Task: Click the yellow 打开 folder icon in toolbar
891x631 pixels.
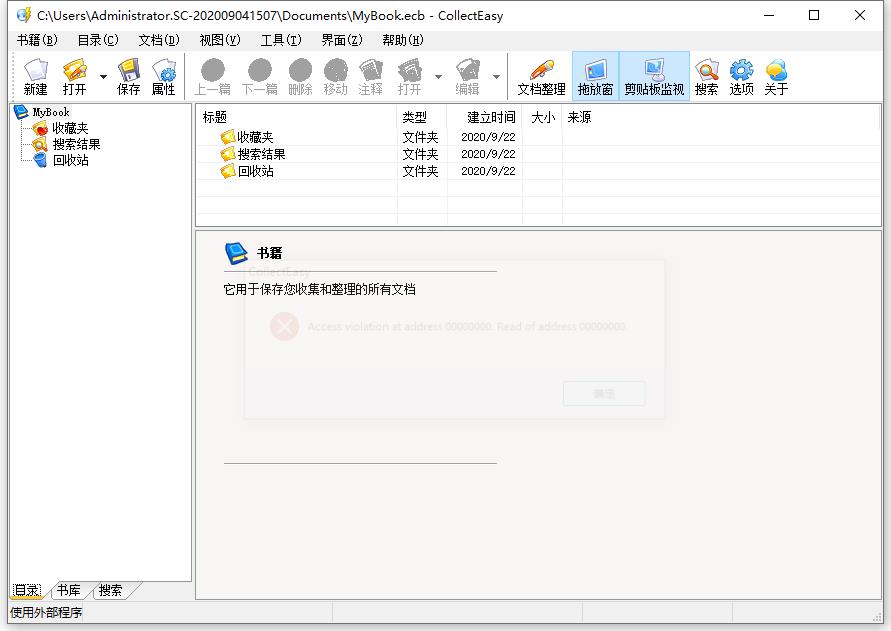Action: [75, 76]
